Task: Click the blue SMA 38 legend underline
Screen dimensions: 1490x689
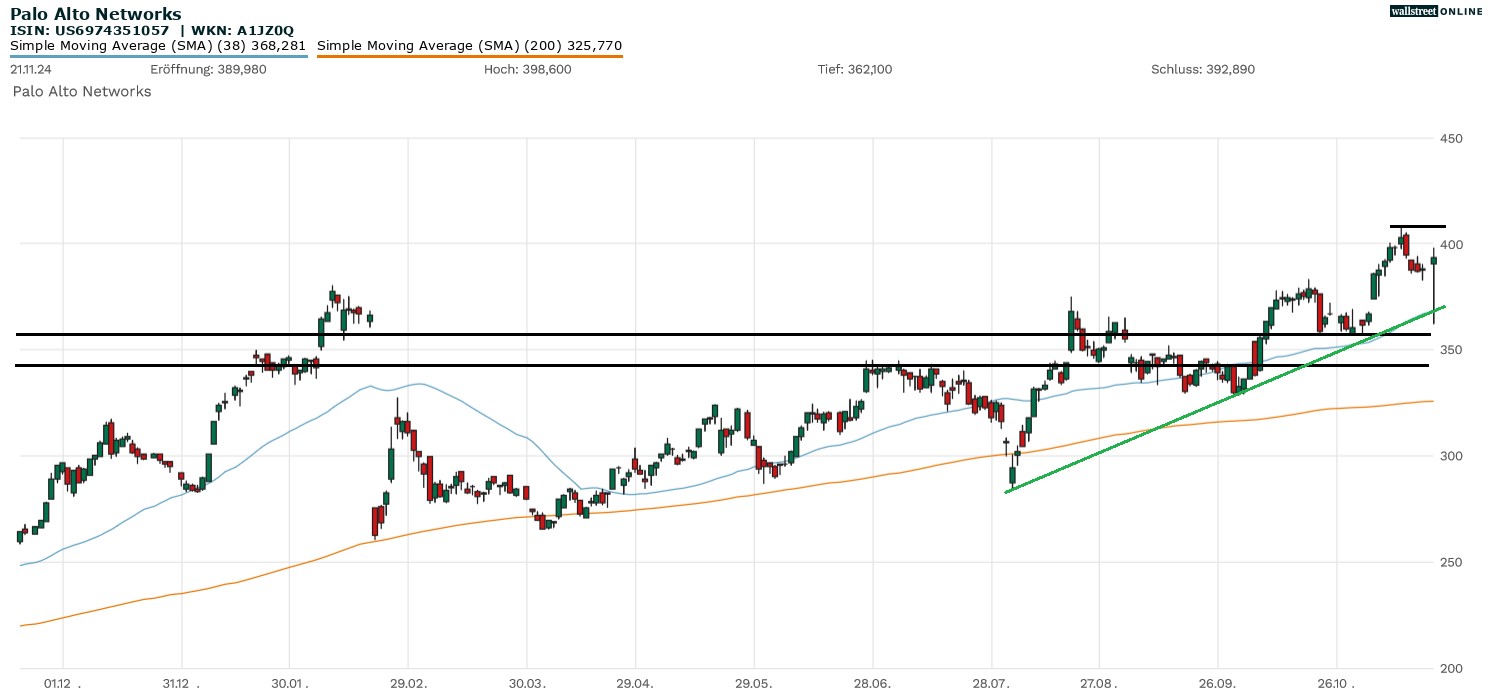Action: coord(158,56)
